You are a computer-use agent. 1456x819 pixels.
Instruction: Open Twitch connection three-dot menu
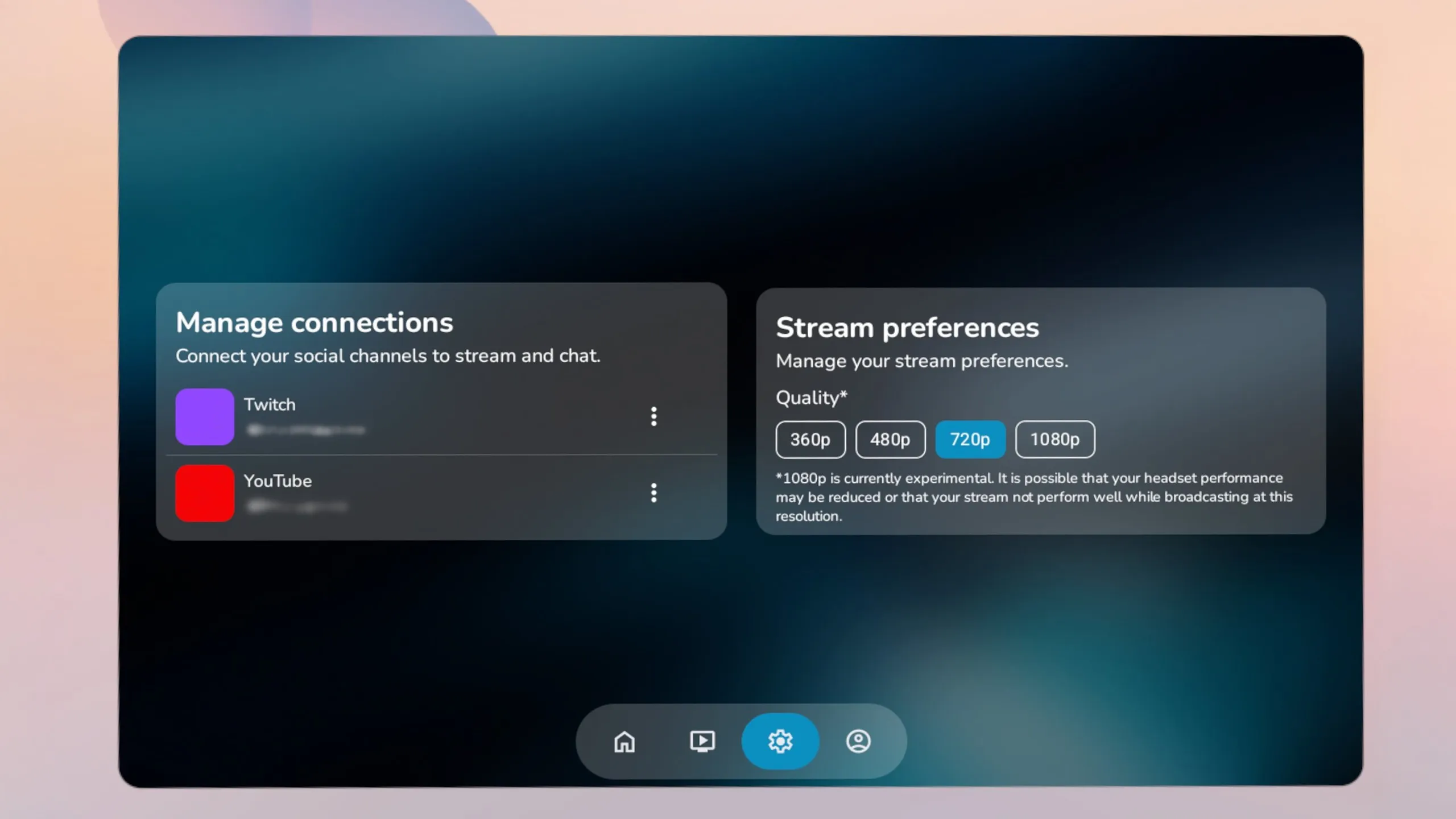(654, 416)
